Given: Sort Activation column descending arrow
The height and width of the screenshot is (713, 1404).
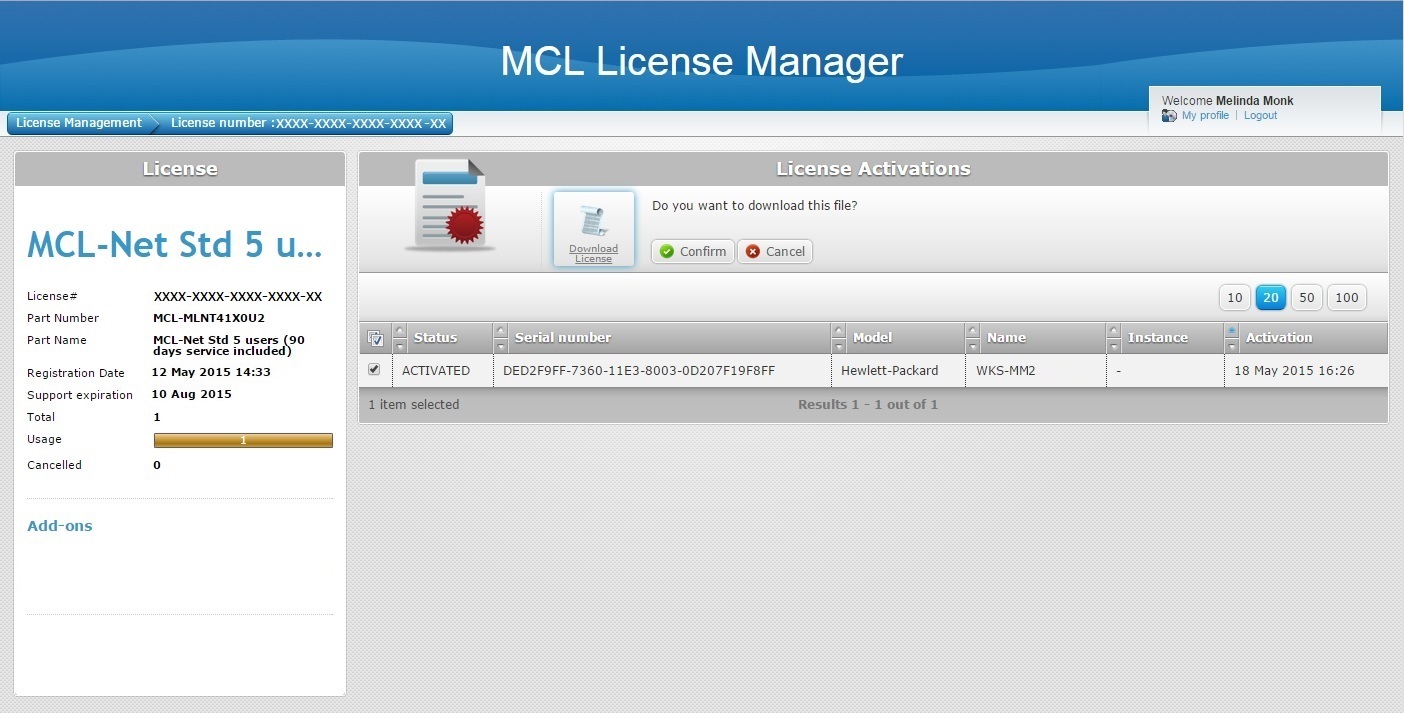Looking at the screenshot, I should [x=1232, y=346].
